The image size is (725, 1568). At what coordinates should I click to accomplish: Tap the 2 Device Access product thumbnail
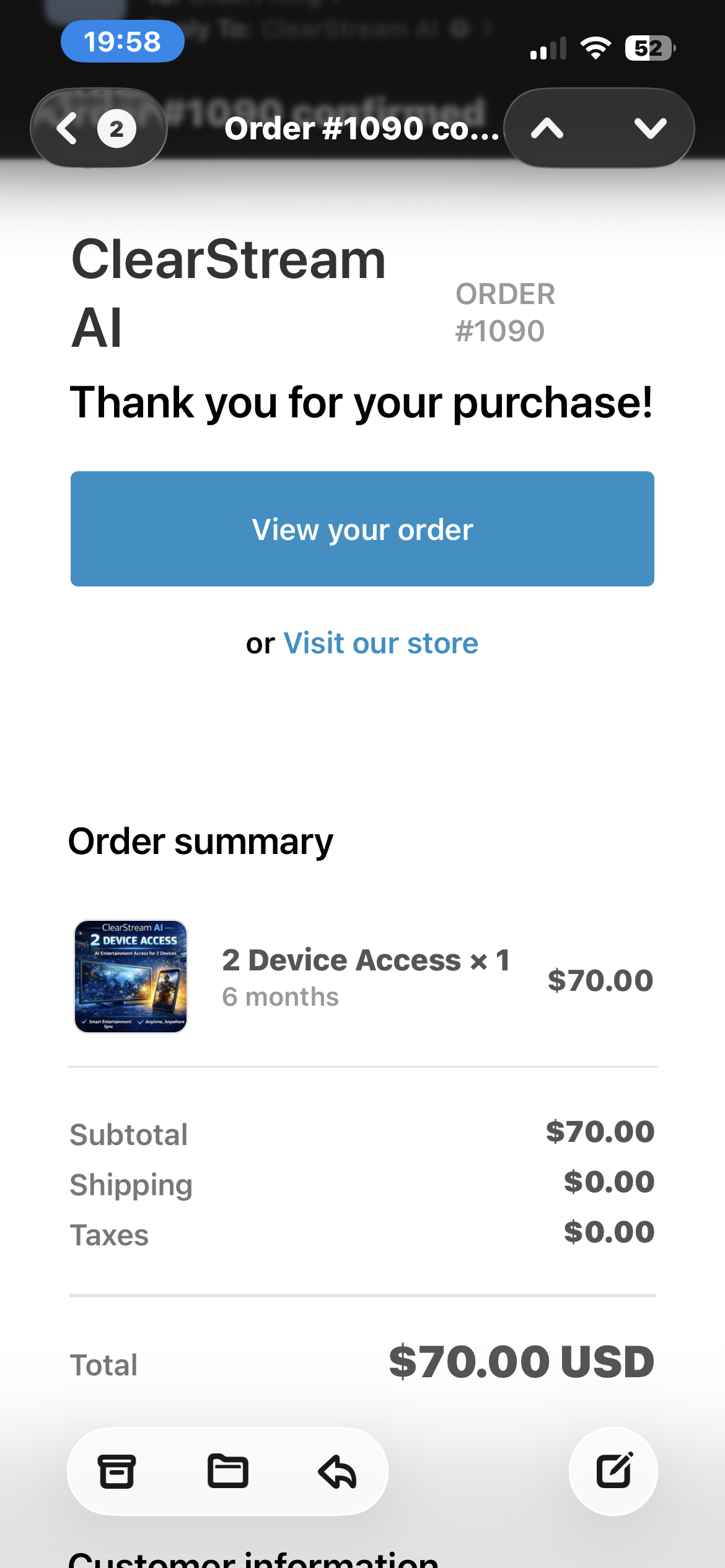pyautogui.click(x=131, y=977)
